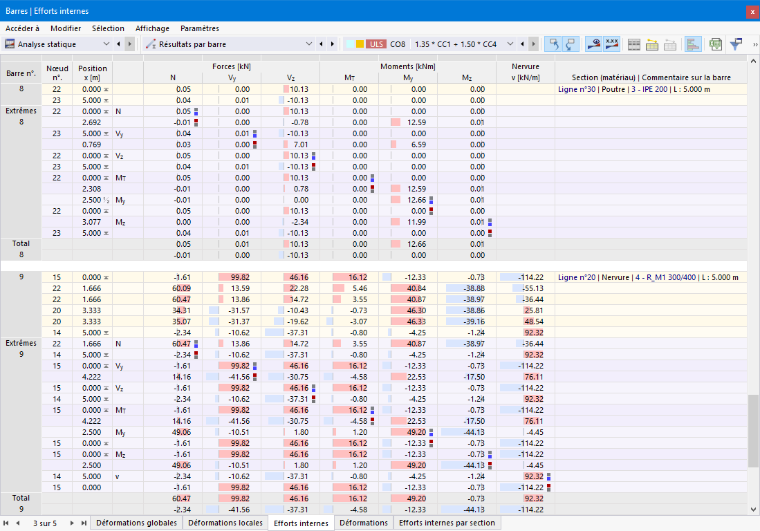Image resolution: width=760 pixels, height=531 pixels.
Task: Select previous load combination arrow
Action: point(522,44)
